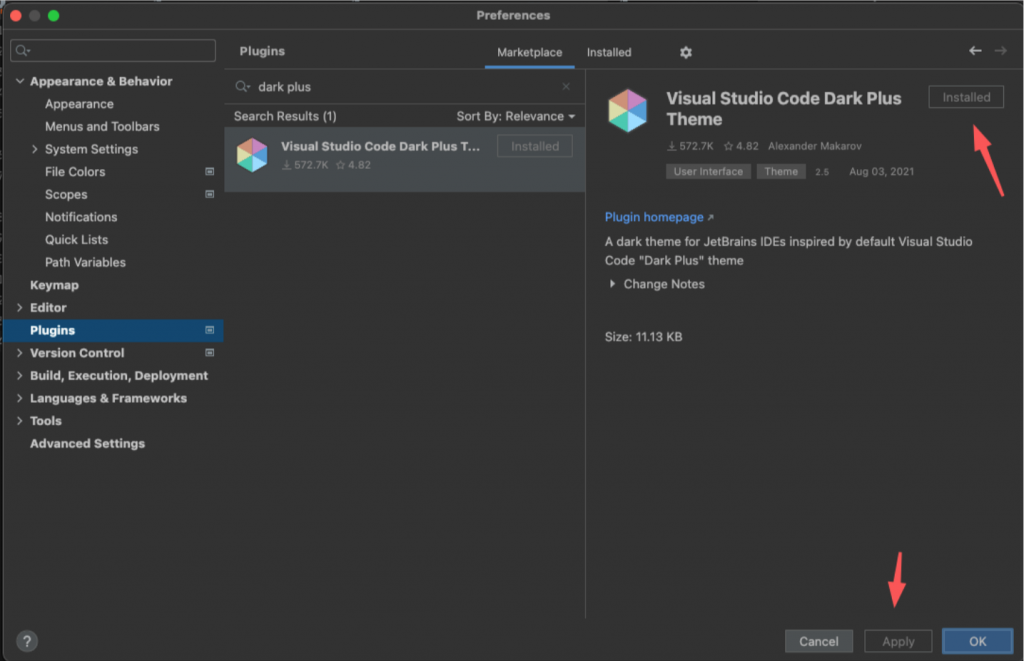Click the Aug 03, 2021 date
The height and width of the screenshot is (661, 1024).
click(881, 172)
